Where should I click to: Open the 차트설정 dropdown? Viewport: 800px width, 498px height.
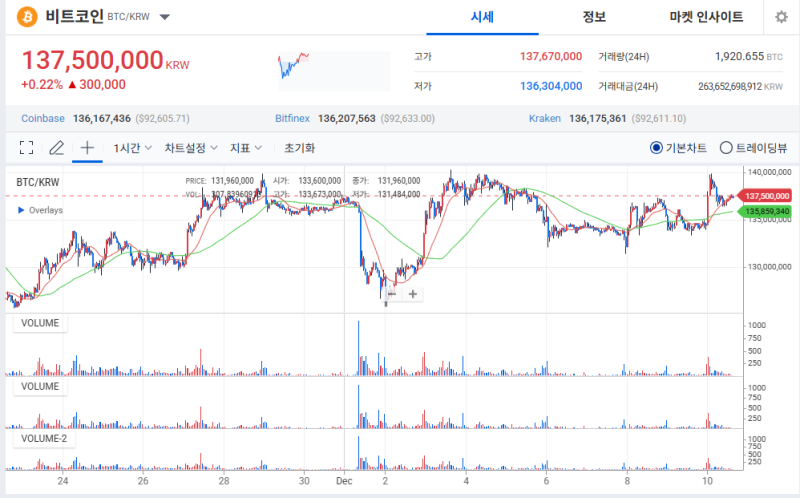(191, 148)
